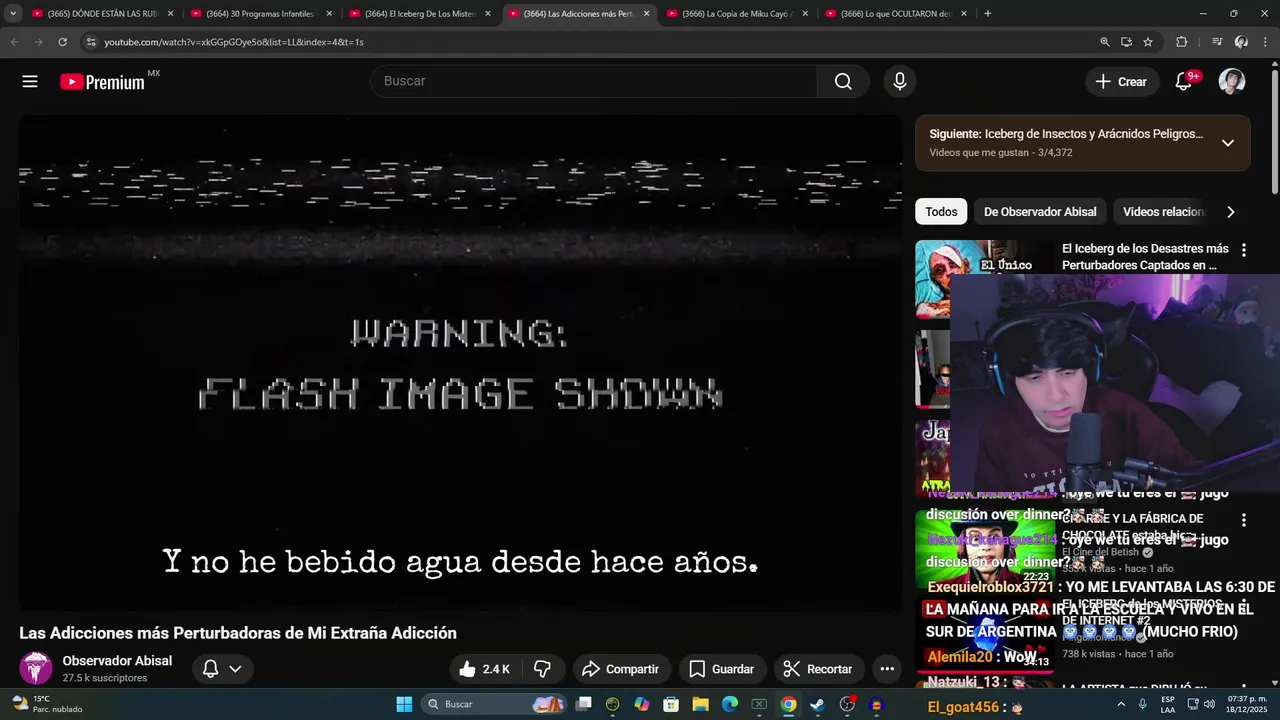Open Chrome three-dot menu
Image resolution: width=1280 pixels, height=720 pixels.
click(x=1266, y=42)
